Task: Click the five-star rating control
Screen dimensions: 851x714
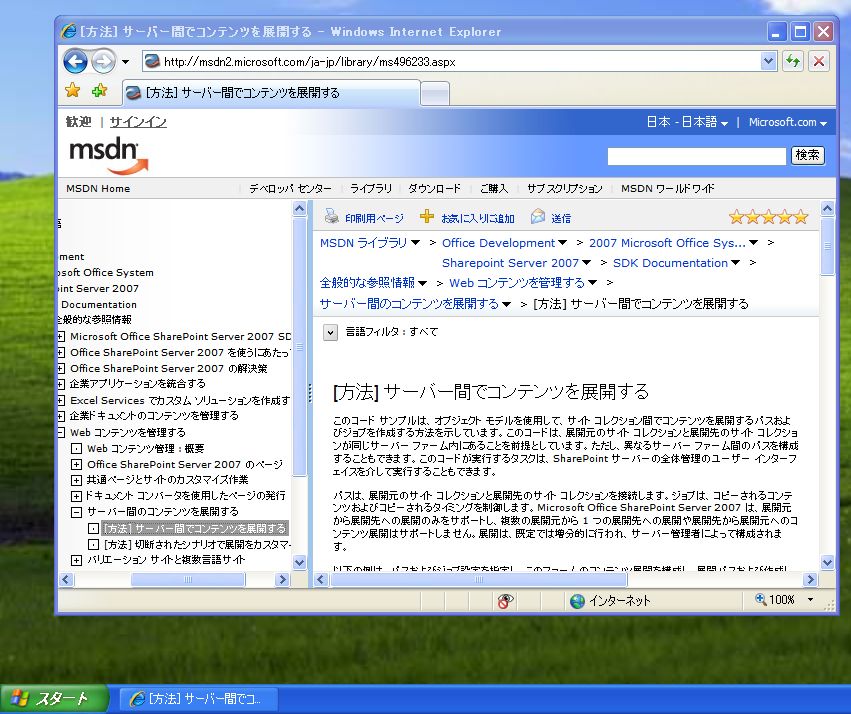Action: click(x=769, y=218)
